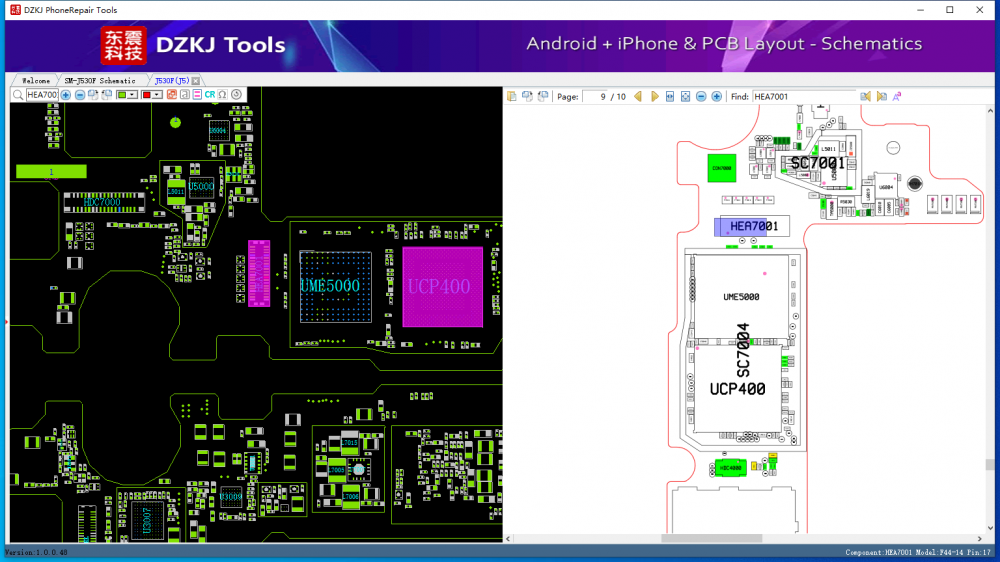
Task: Zoom out the PCB layout view
Action: click(x=80, y=95)
